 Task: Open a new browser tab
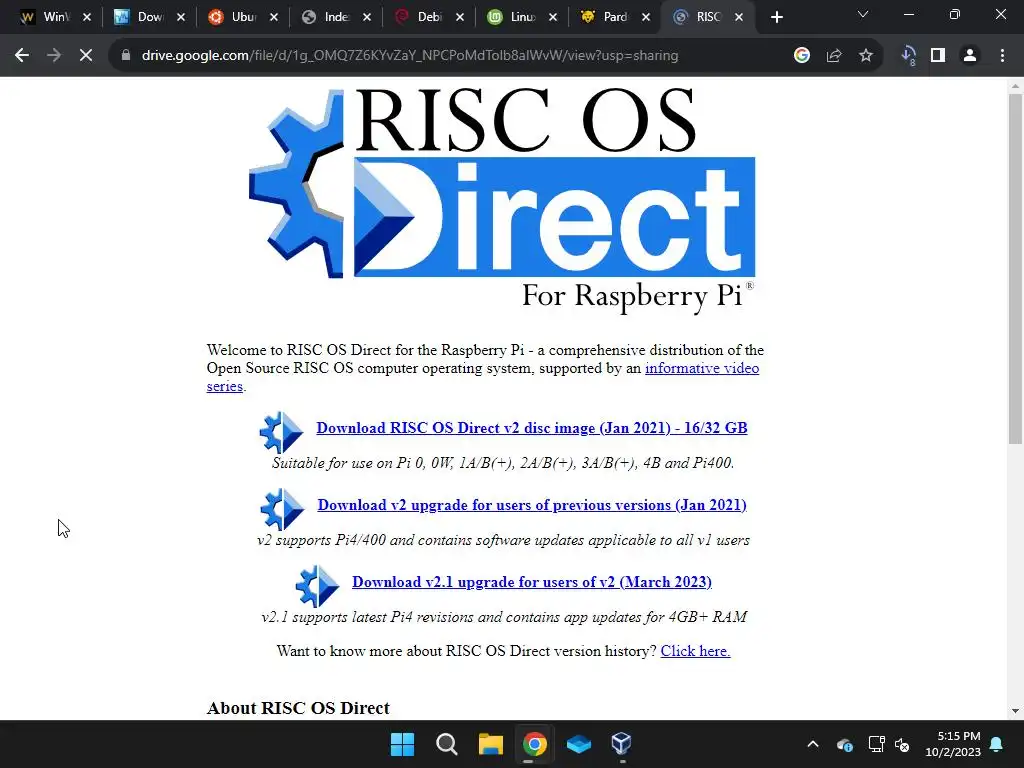pos(776,17)
